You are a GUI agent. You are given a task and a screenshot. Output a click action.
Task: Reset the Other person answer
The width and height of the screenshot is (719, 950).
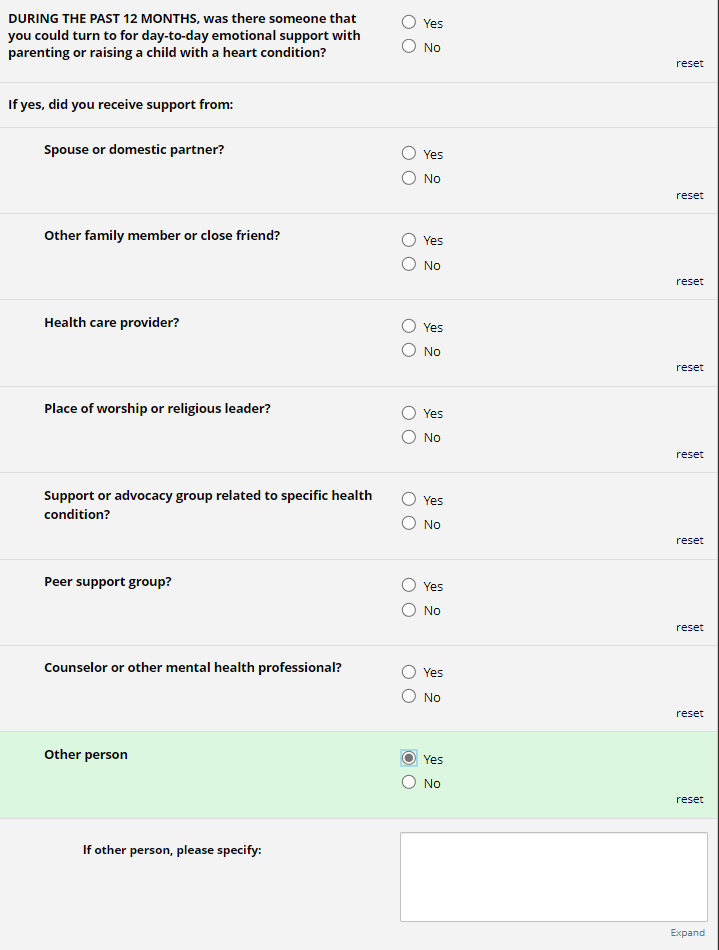click(x=689, y=799)
